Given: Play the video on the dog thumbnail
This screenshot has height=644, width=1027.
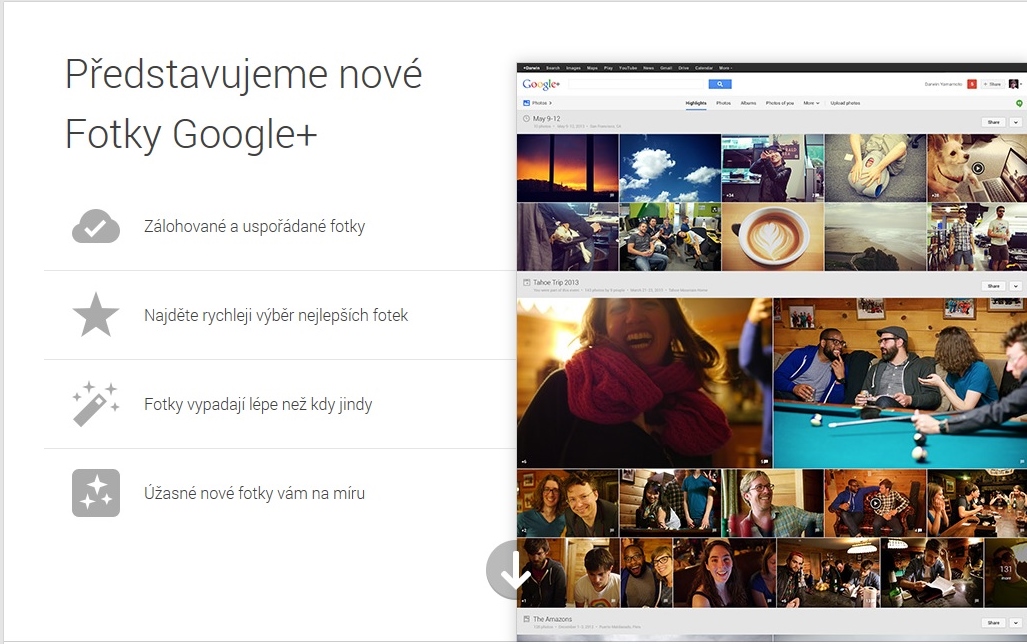Looking at the screenshot, I should pos(977,168).
